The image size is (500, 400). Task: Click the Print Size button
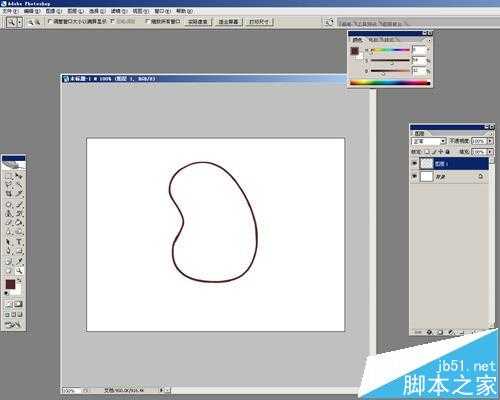[259, 22]
